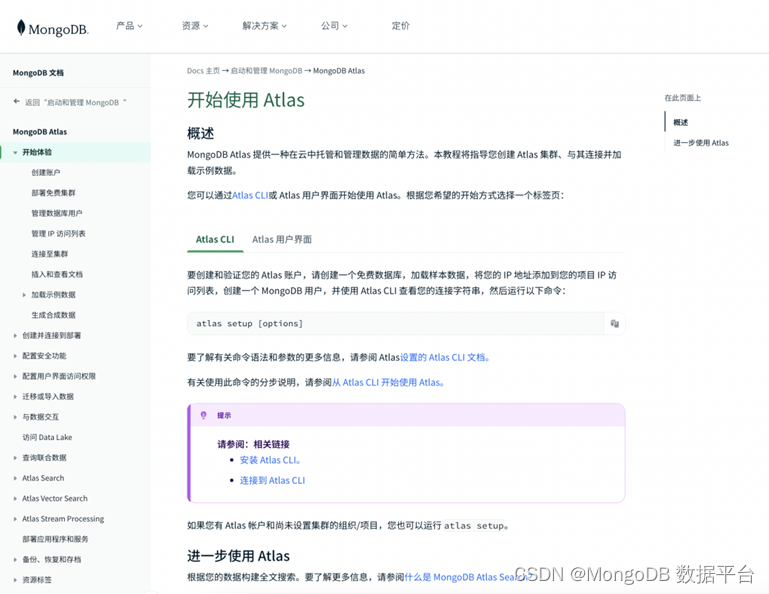Open the 连接至集群 sidebar page
The height and width of the screenshot is (594, 769).
pos(50,254)
